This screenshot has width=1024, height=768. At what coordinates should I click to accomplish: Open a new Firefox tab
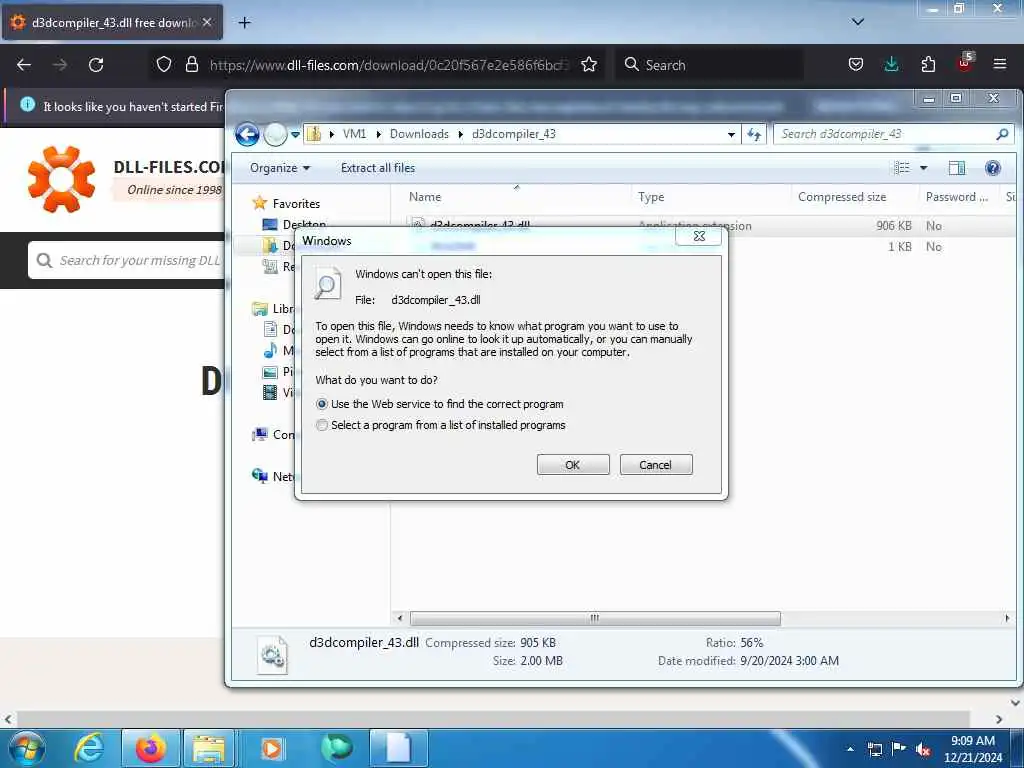click(244, 23)
